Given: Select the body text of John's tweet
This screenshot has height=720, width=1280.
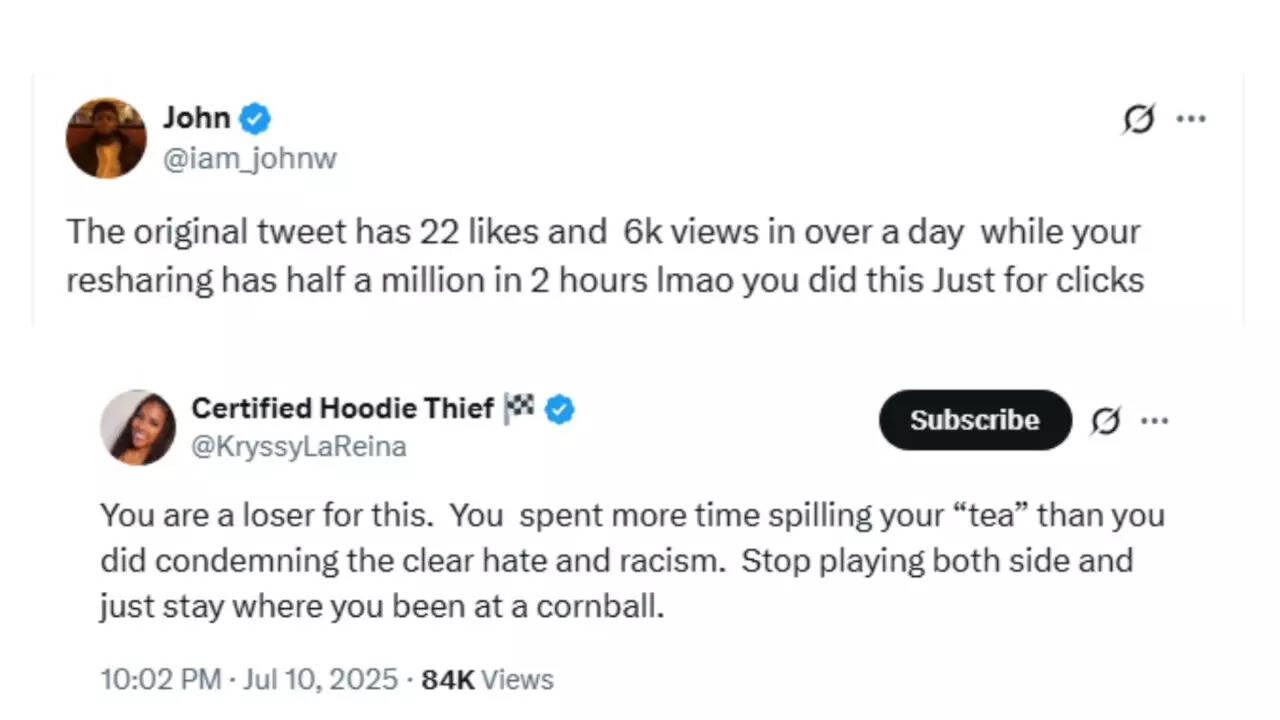Looking at the screenshot, I should click(600, 255).
